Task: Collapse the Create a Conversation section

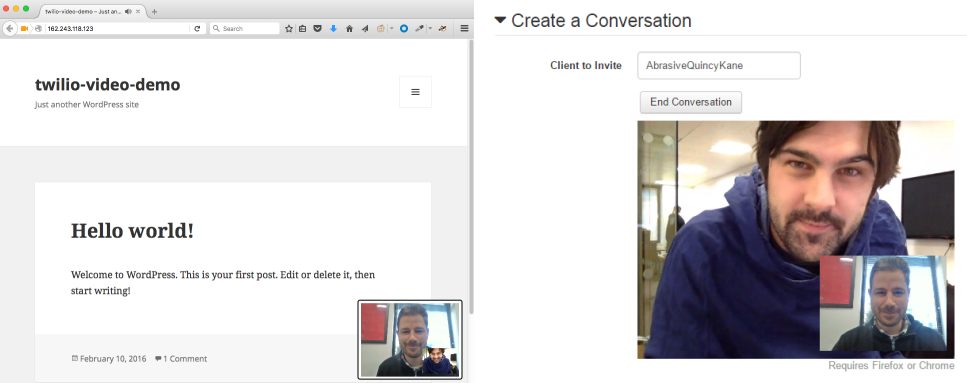Action: pos(500,20)
